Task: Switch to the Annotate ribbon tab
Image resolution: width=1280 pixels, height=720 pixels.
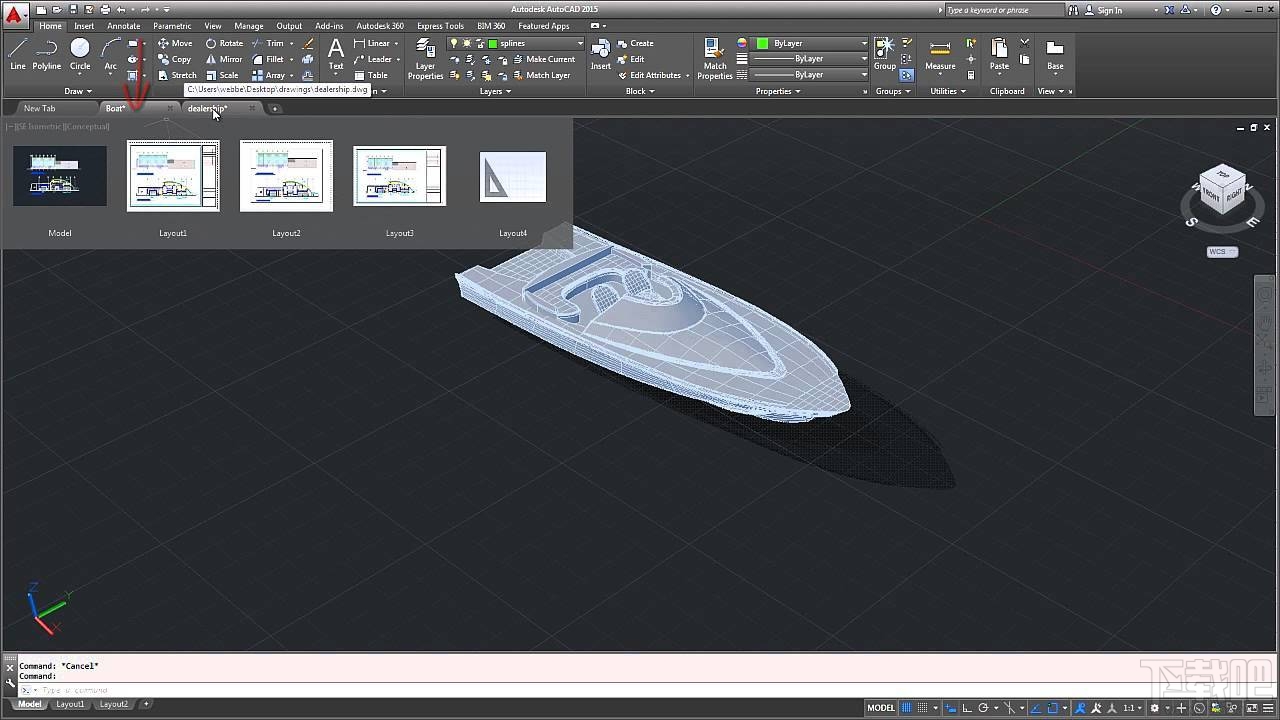Action: (123, 26)
